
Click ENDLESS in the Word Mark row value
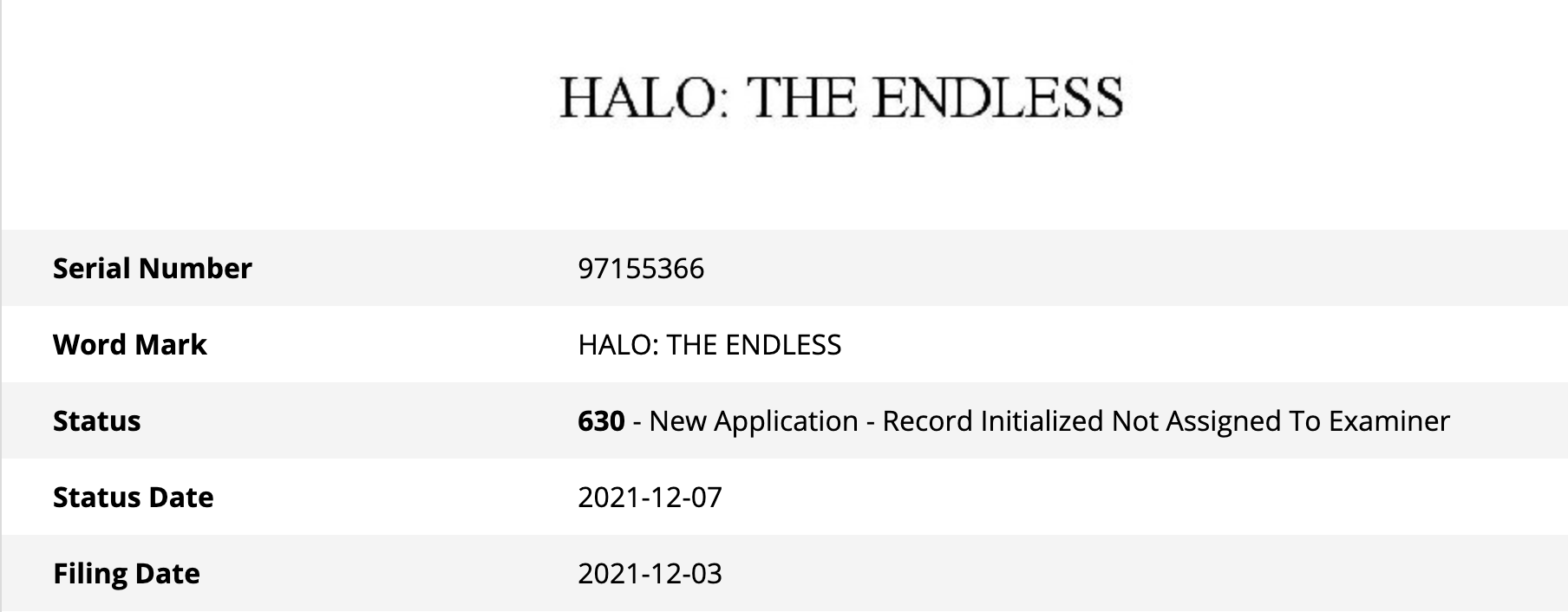783,345
